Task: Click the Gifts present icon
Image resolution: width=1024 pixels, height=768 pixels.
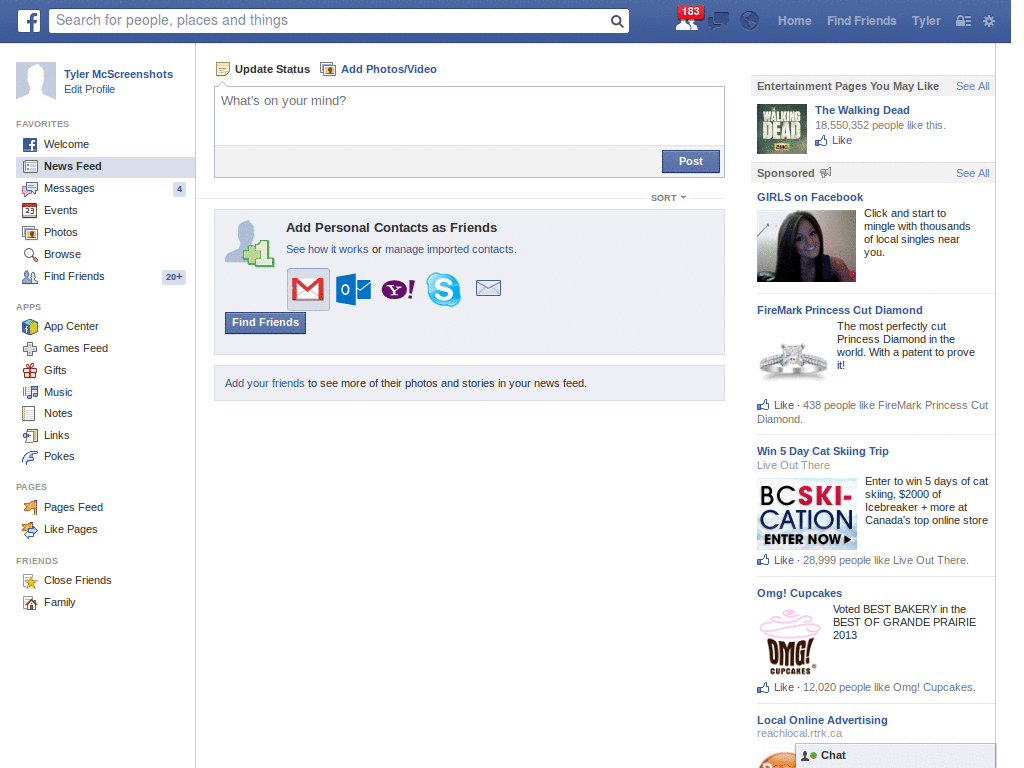Action: click(30, 370)
